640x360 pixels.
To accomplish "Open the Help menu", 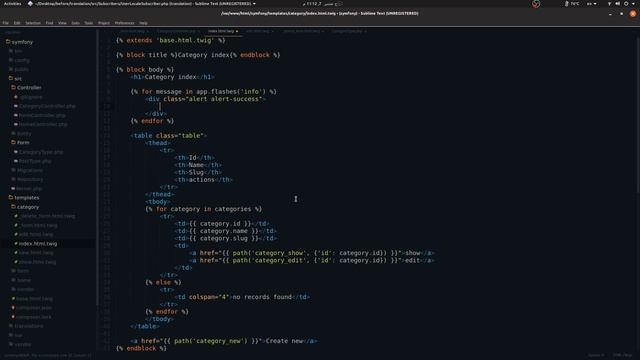I will [143, 23].
